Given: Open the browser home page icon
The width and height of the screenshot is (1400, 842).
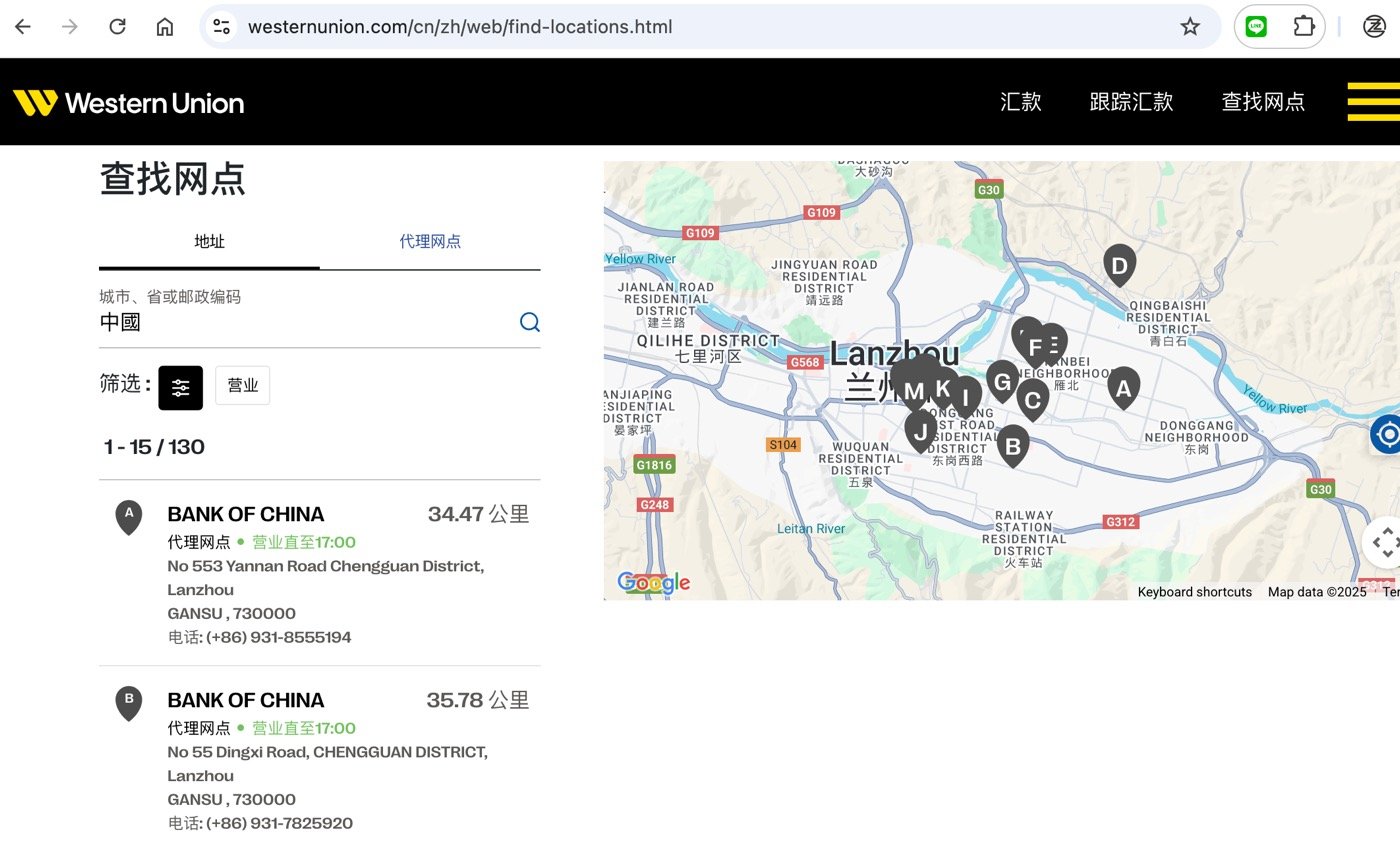Looking at the screenshot, I should [165, 27].
